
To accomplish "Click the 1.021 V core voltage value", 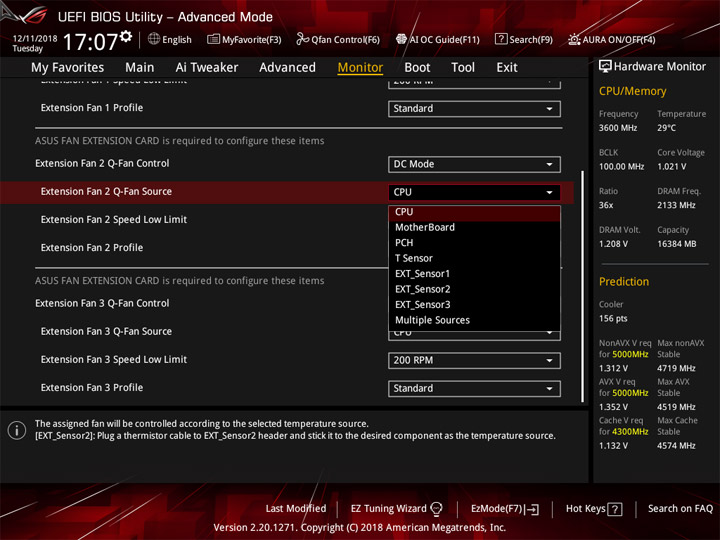I will pos(671,167).
